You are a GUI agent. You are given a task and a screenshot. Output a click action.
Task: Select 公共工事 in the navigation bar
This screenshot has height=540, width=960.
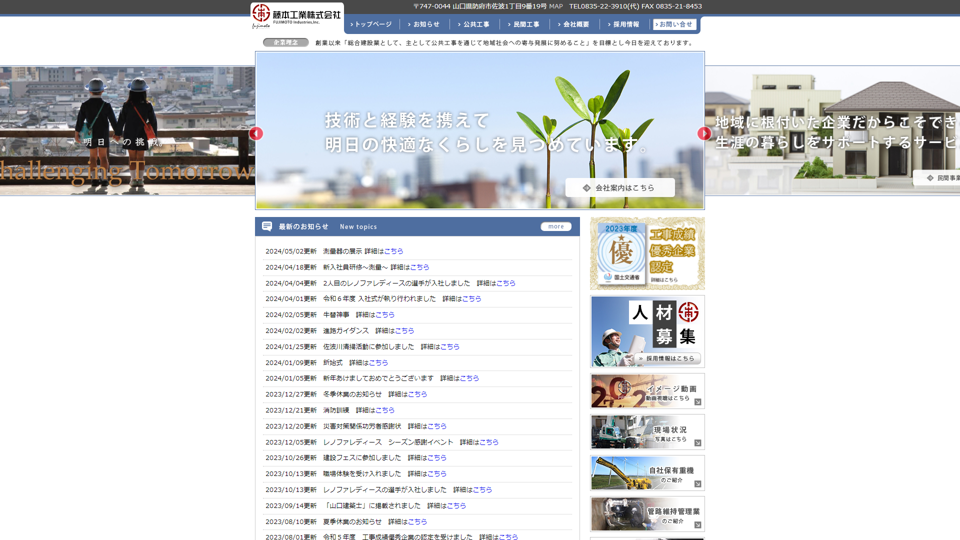474,24
